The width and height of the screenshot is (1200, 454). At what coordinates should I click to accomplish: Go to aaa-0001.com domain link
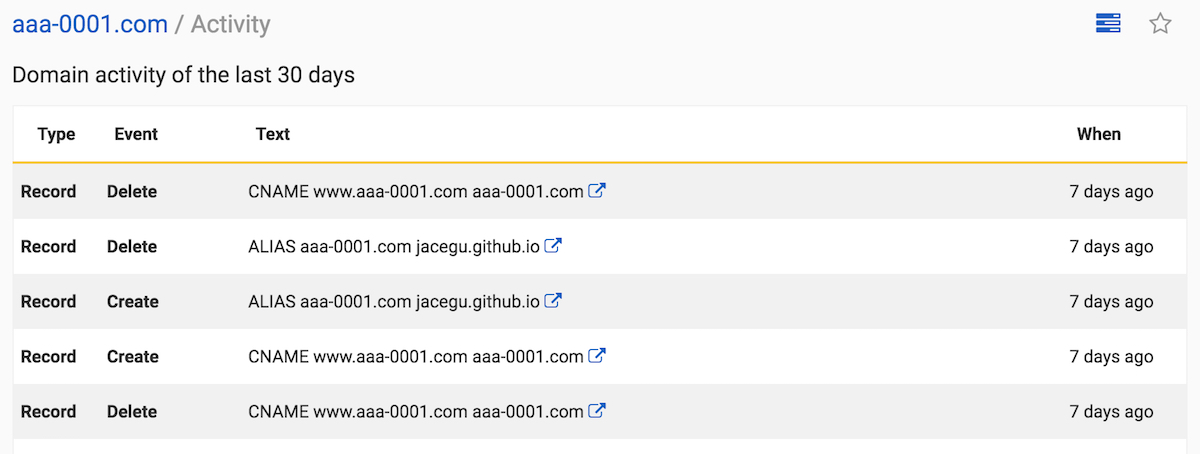click(x=90, y=24)
